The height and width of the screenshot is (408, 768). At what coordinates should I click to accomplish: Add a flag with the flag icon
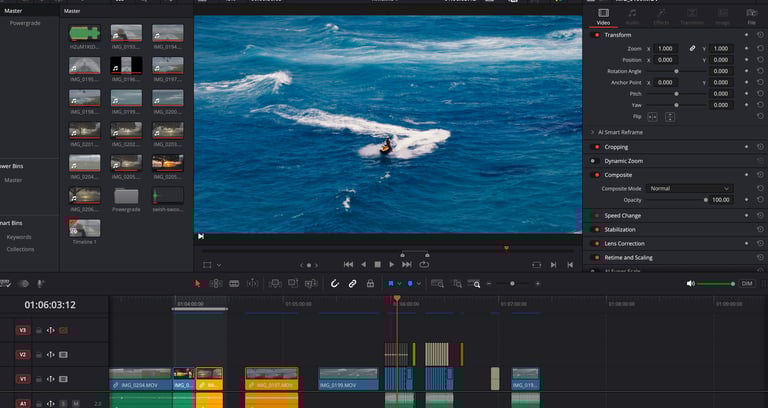391,284
